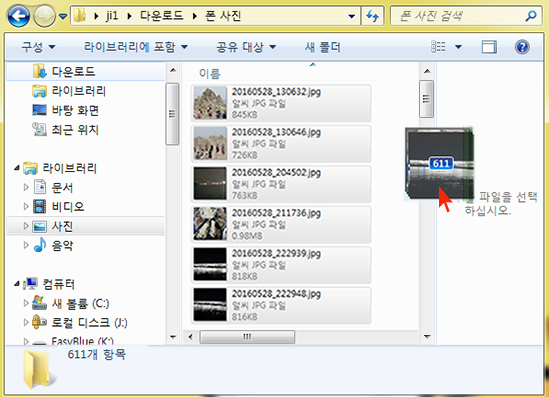This screenshot has width=549, height=397.
Task: Select file 20160528_130632.jpg
Action: pyautogui.click(x=281, y=103)
